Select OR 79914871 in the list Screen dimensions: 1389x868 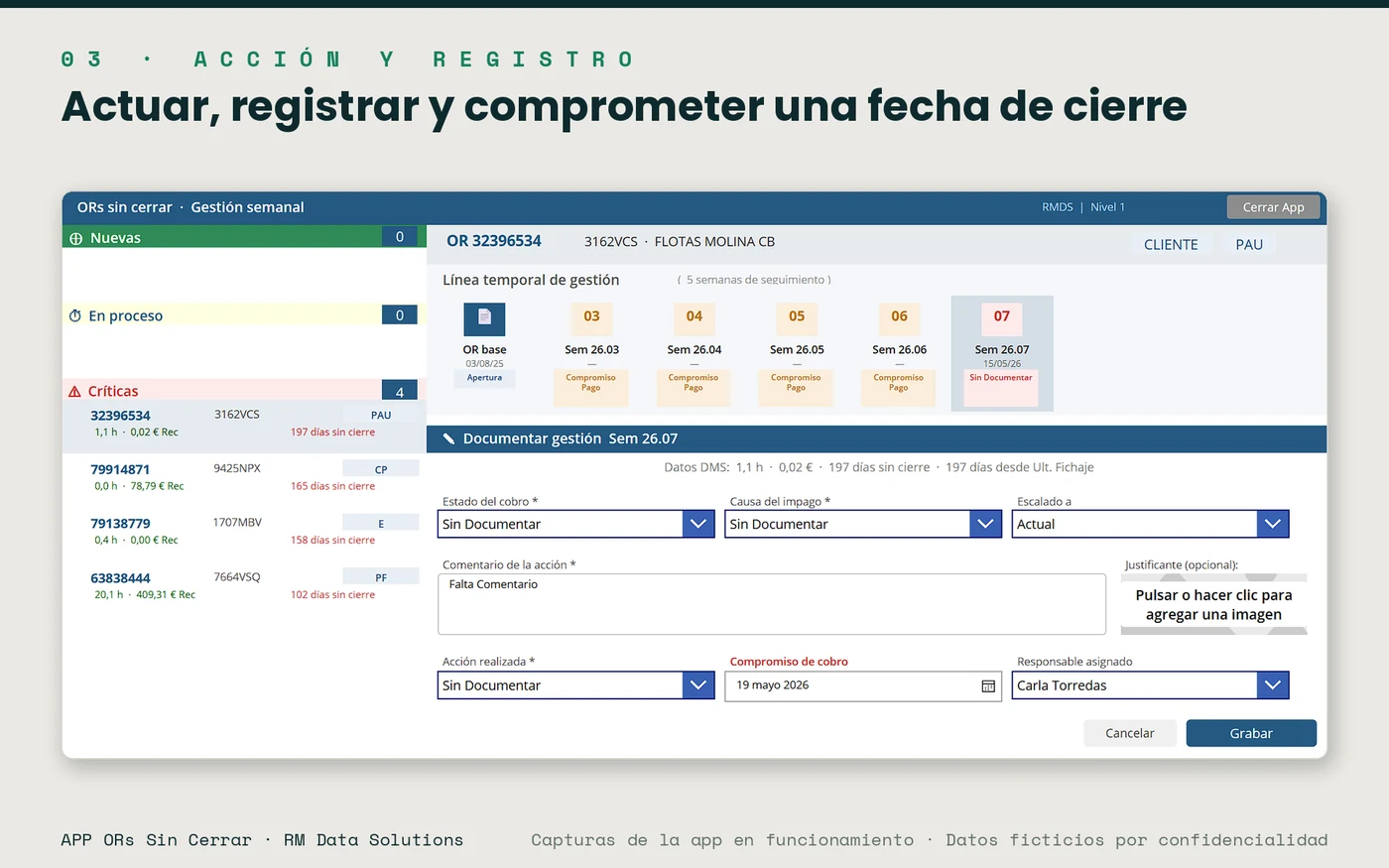(244, 477)
